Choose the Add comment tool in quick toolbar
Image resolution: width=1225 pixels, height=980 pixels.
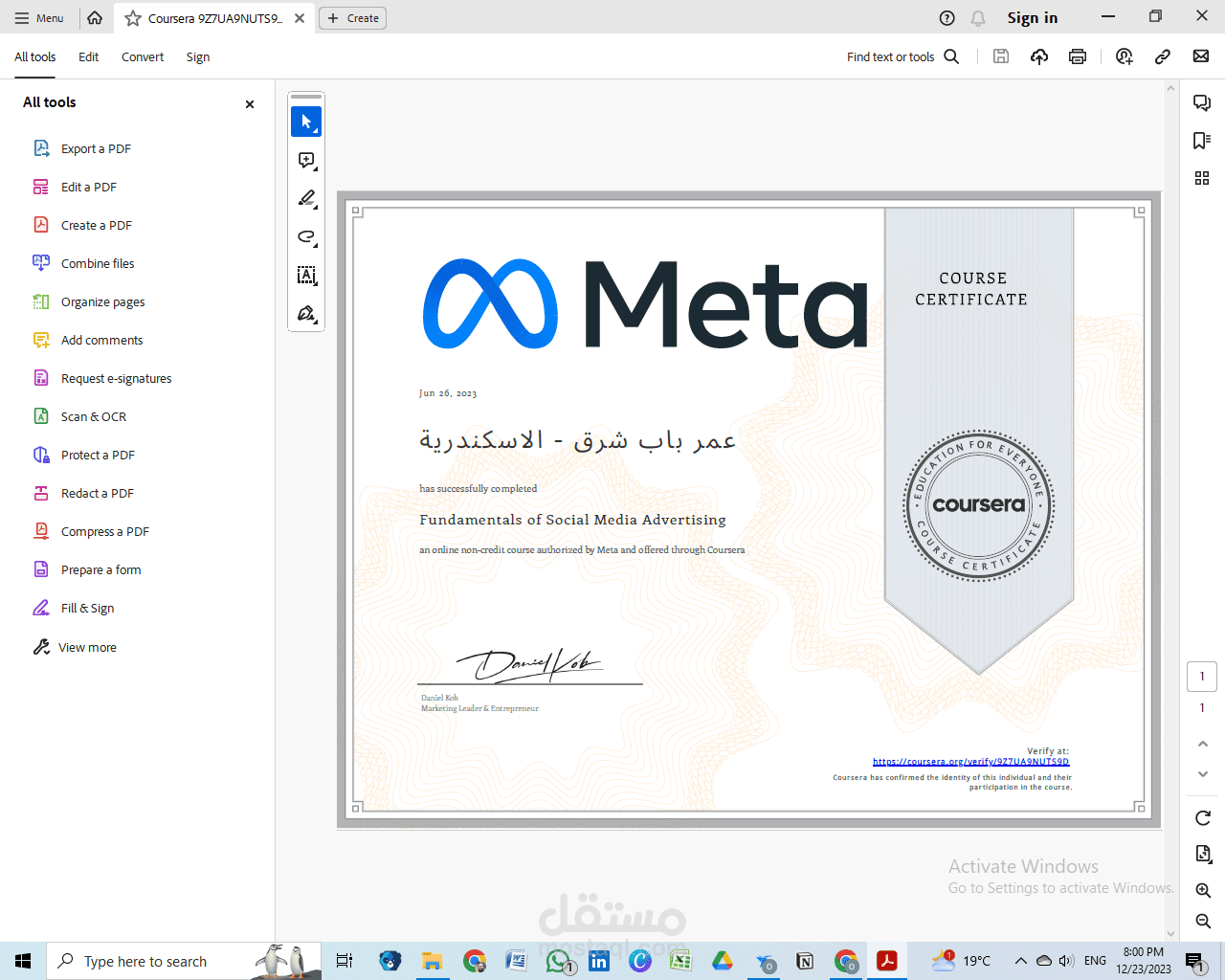(306, 160)
